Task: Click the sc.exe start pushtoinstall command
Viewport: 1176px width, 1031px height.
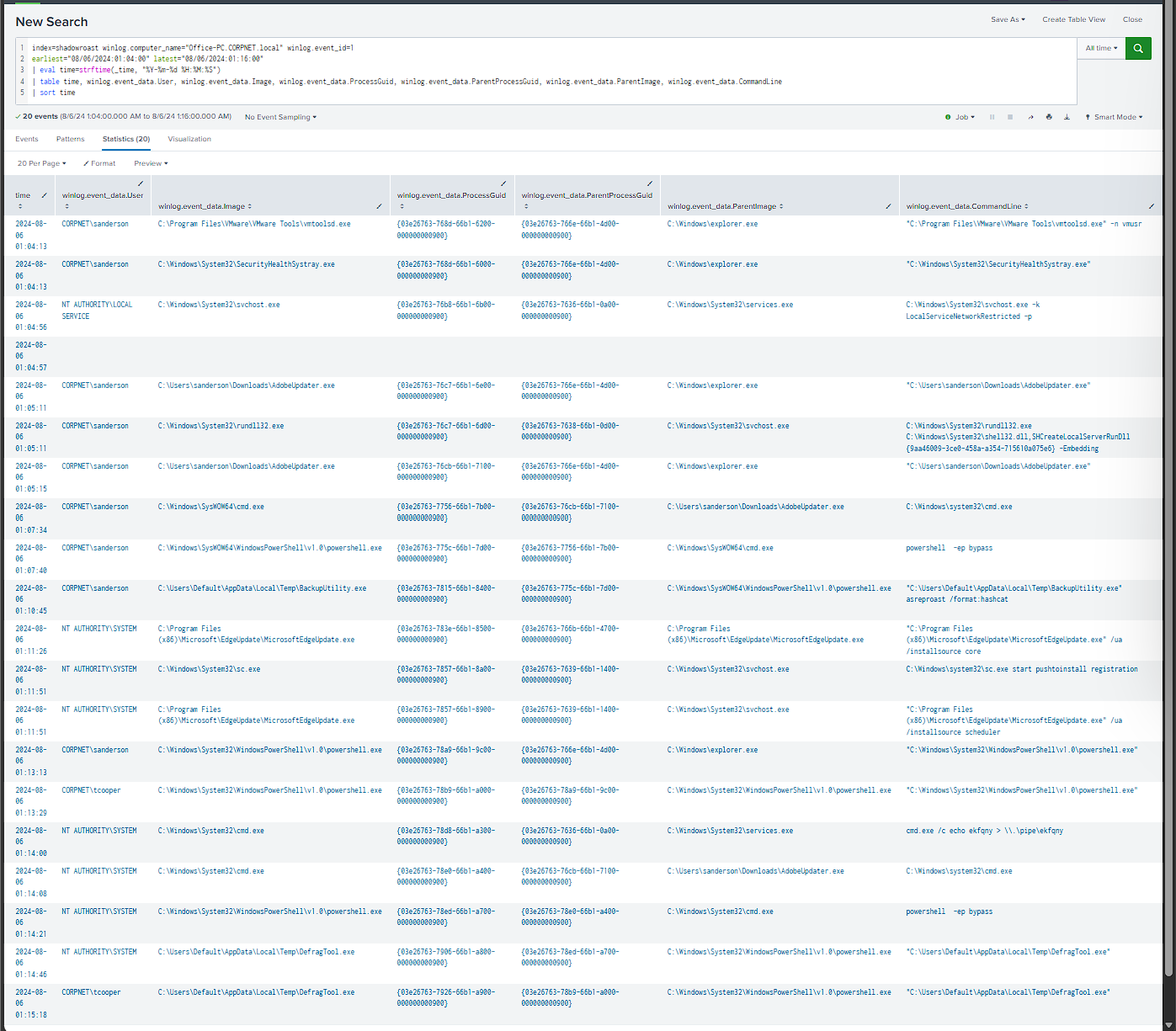Action: click(x=1021, y=669)
